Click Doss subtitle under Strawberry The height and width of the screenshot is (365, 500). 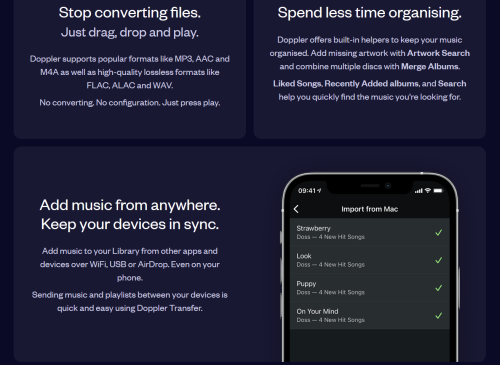click(x=330, y=237)
